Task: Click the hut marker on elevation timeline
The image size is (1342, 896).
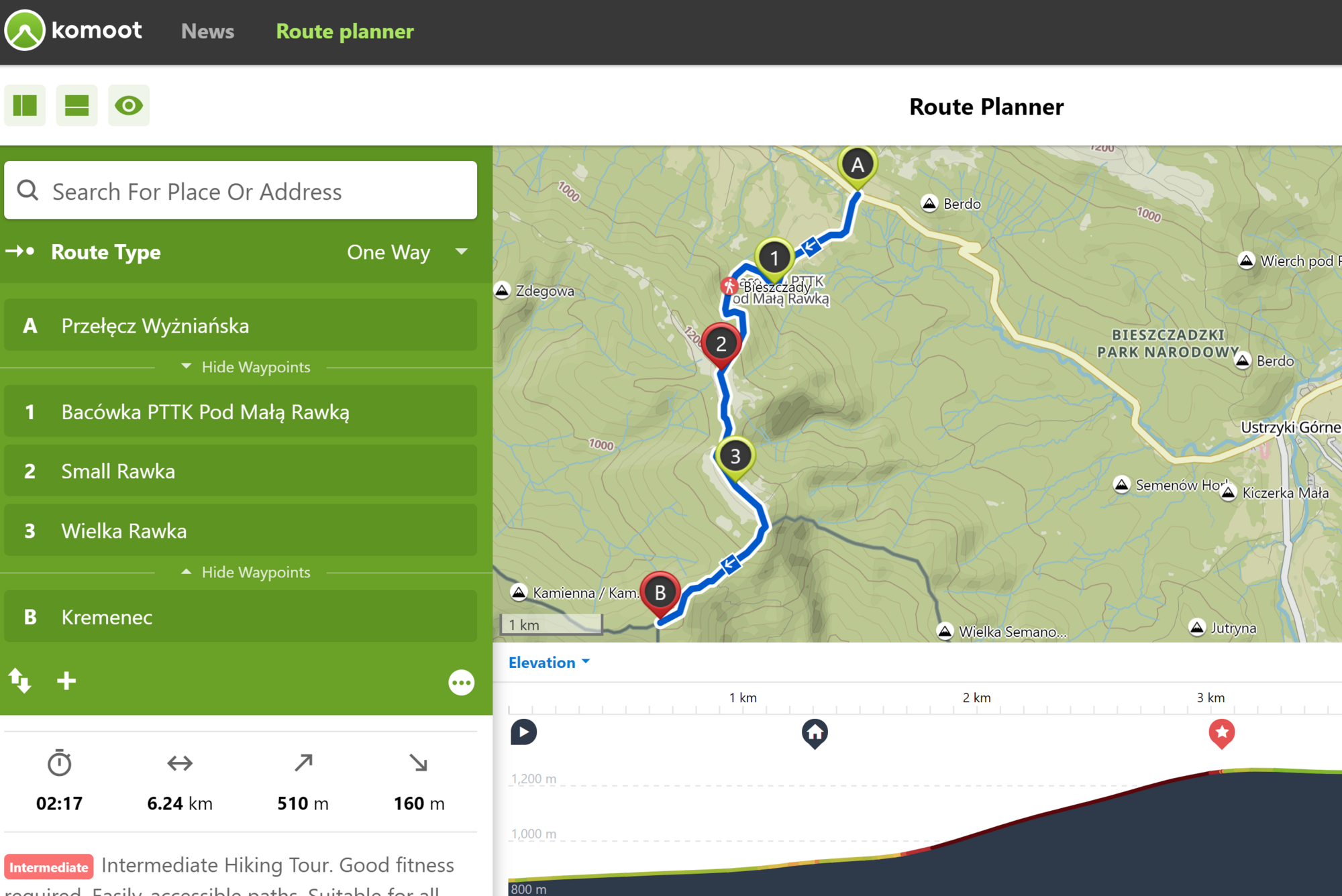Action: pyautogui.click(x=815, y=733)
